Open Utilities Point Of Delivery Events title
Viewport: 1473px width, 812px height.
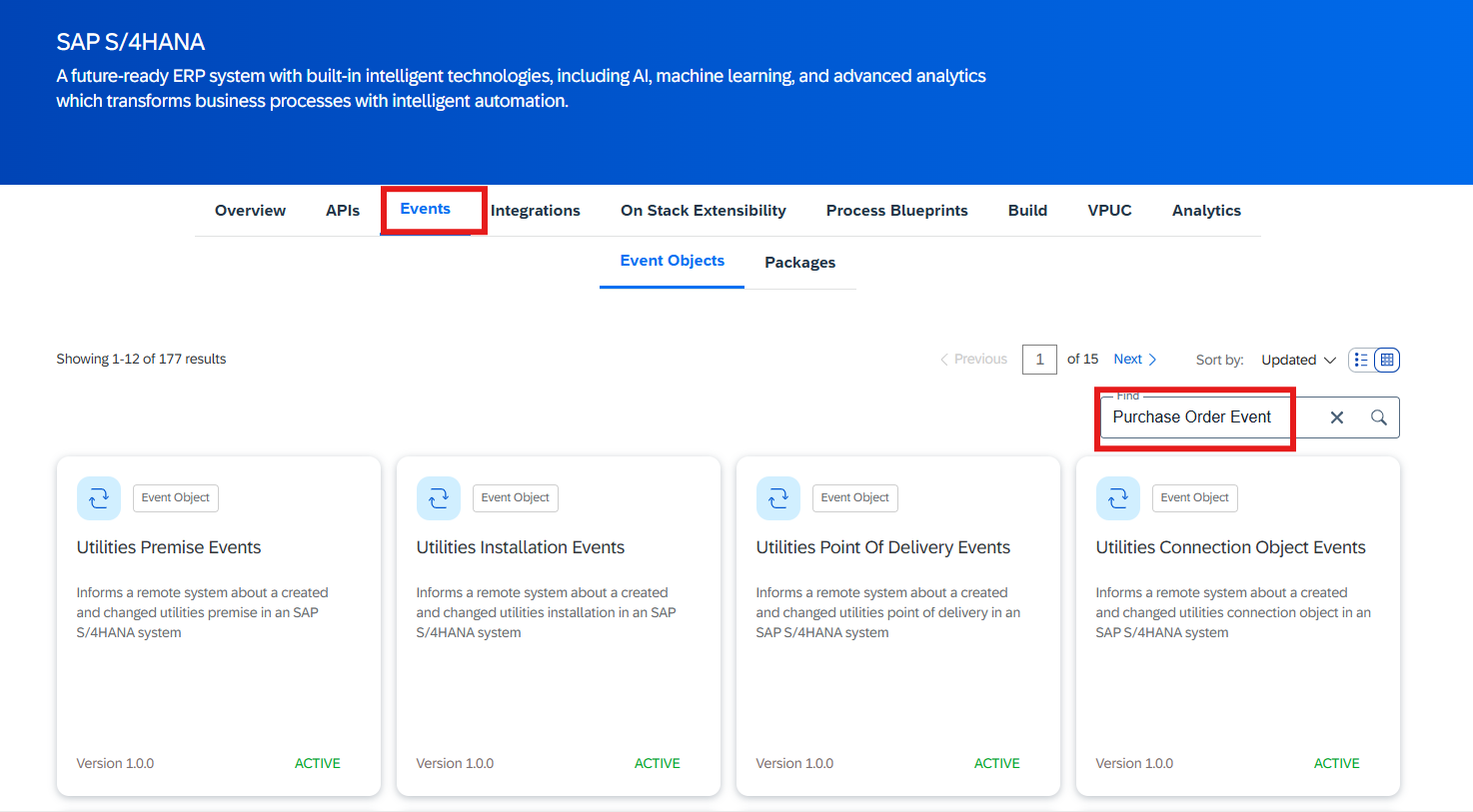pos(883,547)
